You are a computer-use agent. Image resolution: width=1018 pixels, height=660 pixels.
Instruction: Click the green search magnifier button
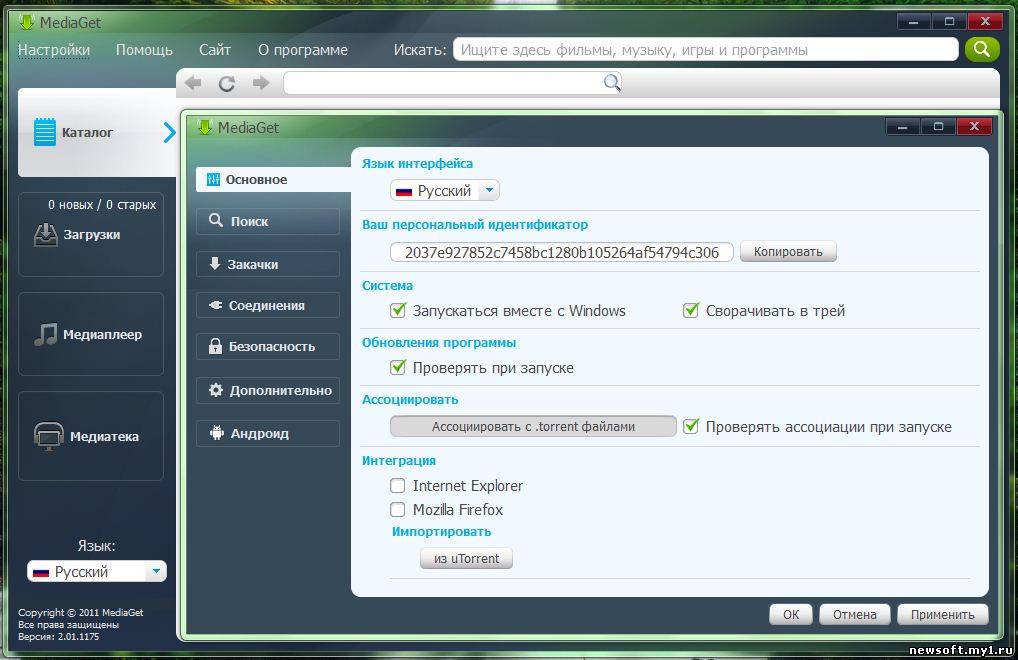(982, 49)
